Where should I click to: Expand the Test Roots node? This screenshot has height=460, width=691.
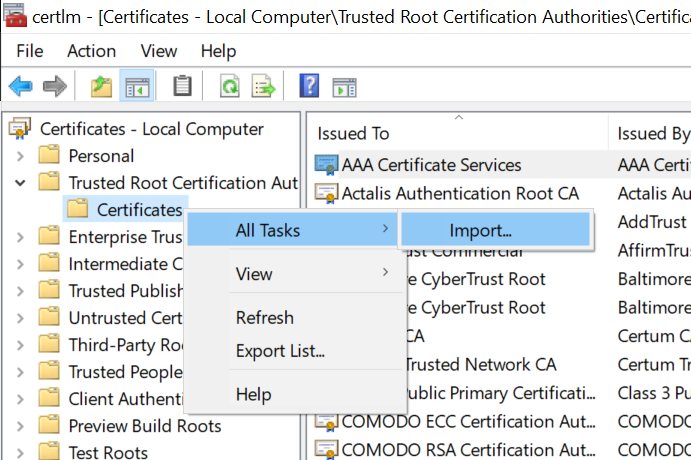[x=20, y=453]
